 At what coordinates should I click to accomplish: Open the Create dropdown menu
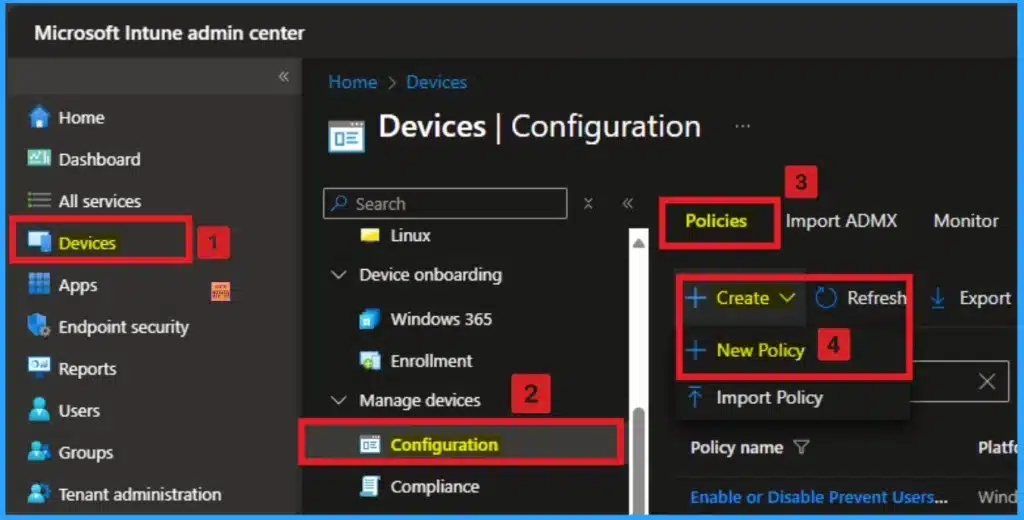tap(741, 298)
